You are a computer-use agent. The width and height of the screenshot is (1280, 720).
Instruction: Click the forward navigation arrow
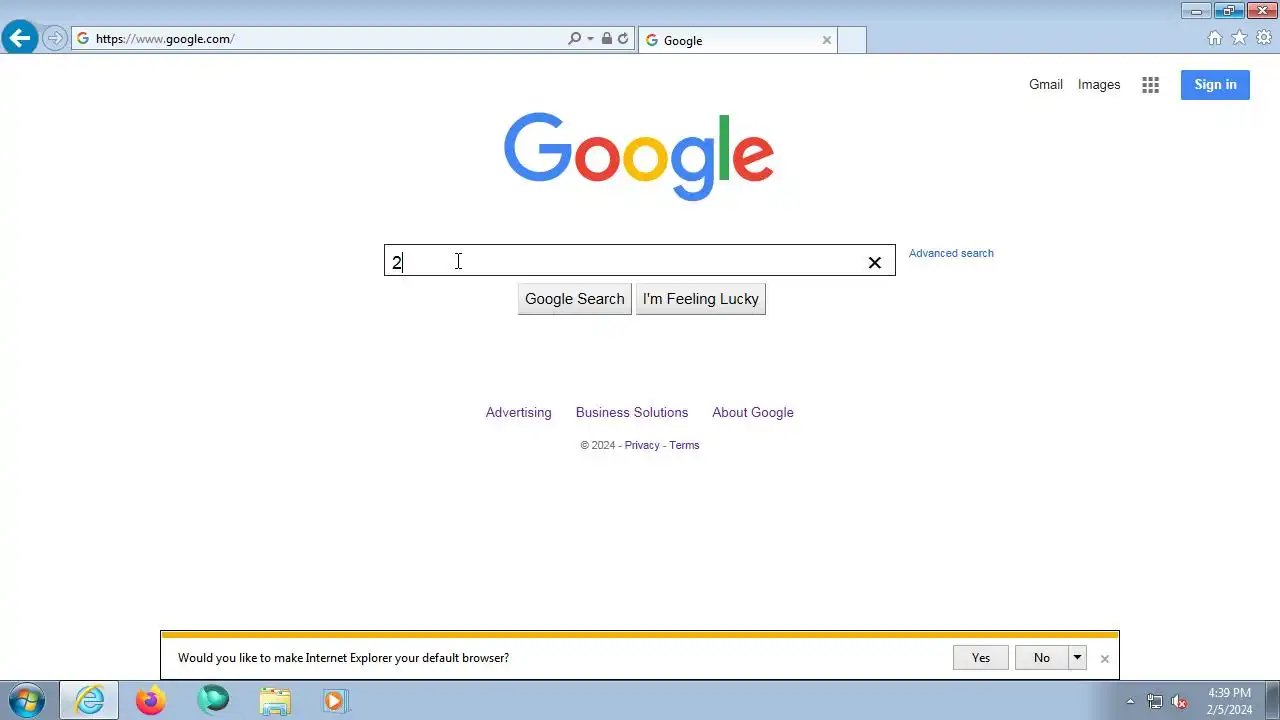click(x=55, y=39)
